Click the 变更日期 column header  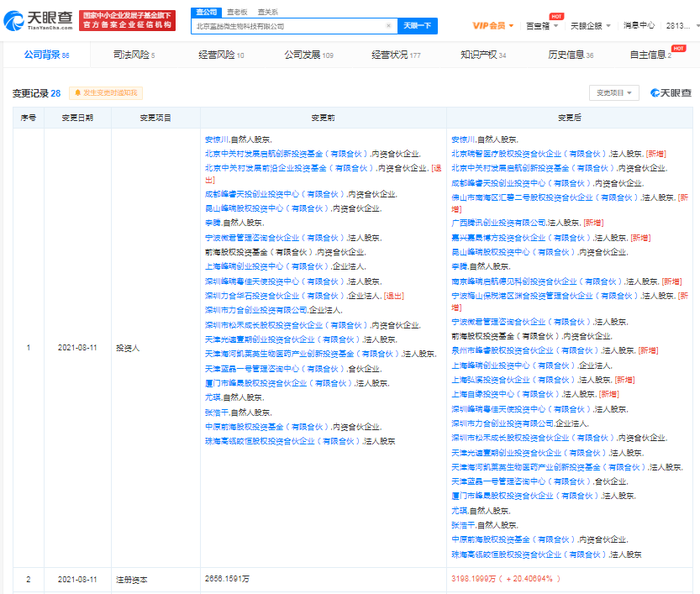pos(77,118)
